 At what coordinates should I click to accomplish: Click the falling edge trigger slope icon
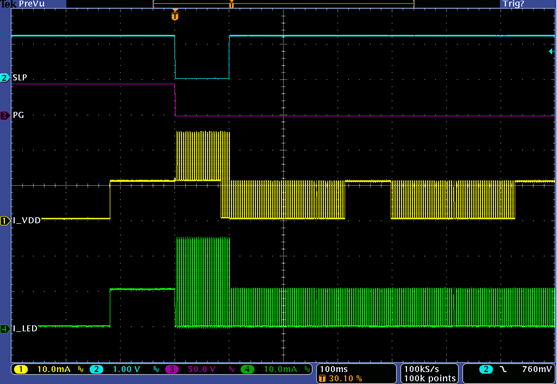tap(503, 369)
